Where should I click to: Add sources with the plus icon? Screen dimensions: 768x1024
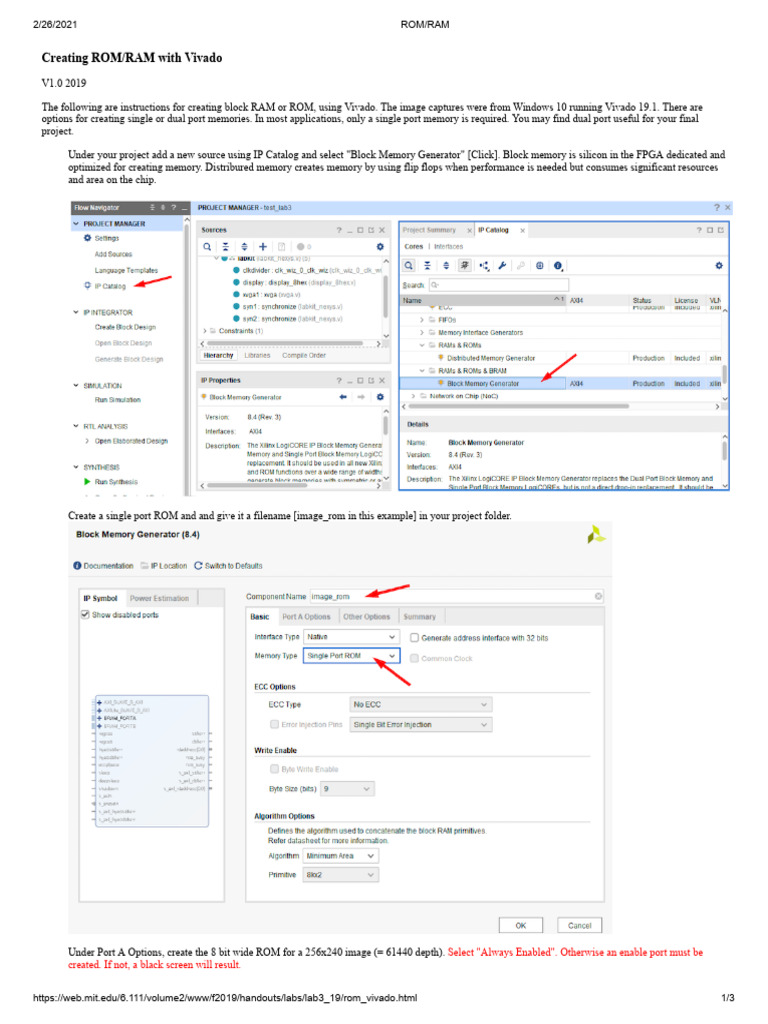[x=263, y=247]
